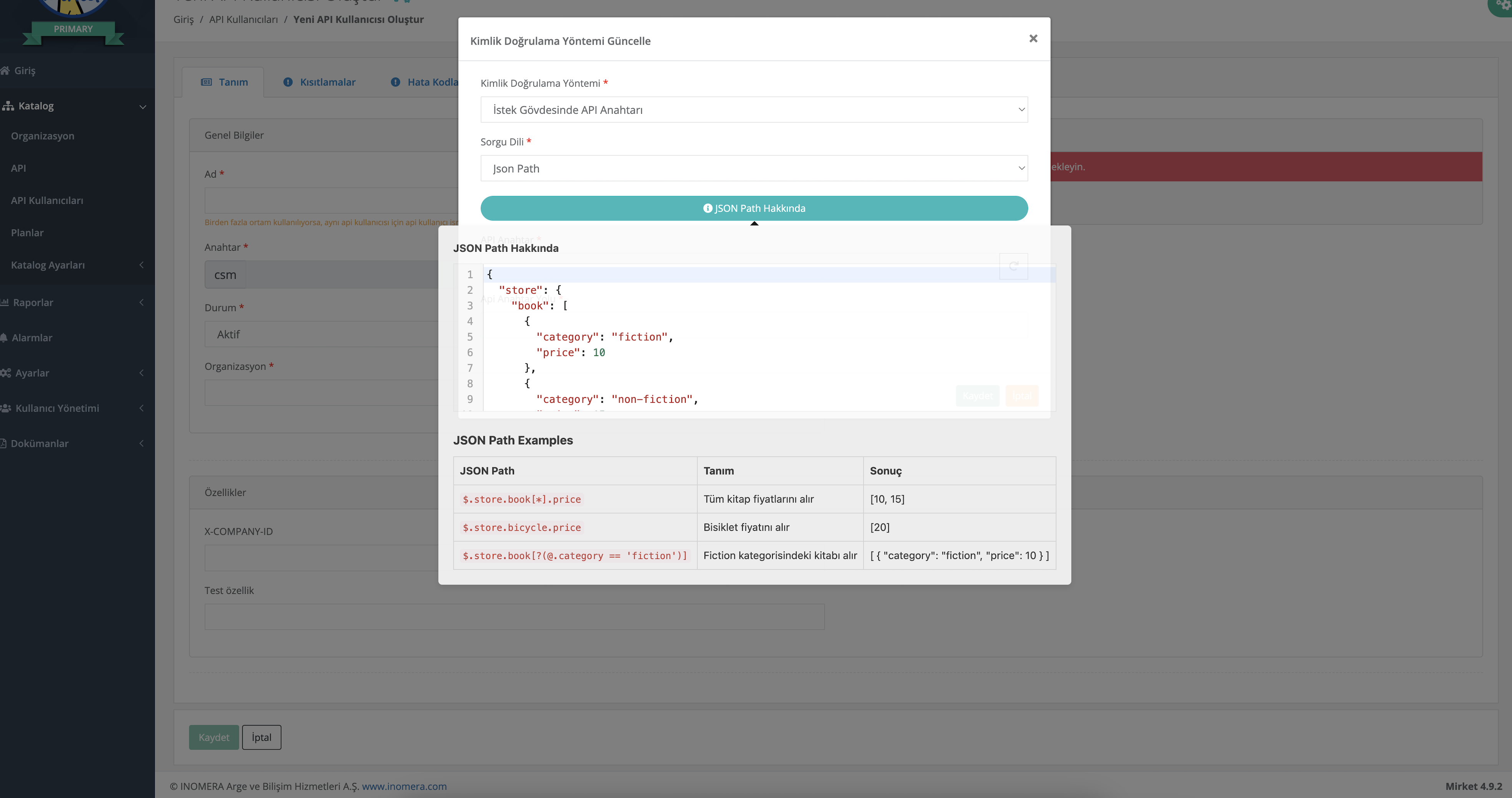Click the Kullanıcı Yönetimi users icon
1512x798 pixels.
tap(6, 408)
